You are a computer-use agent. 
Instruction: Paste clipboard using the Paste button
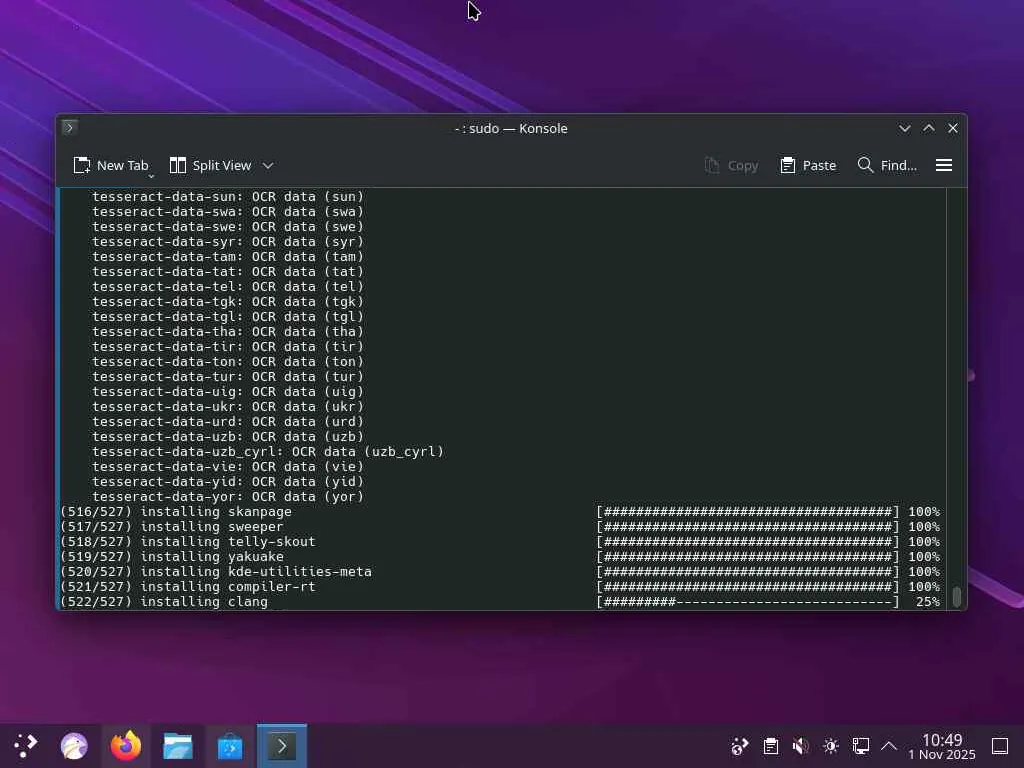[x=808, y=165]
